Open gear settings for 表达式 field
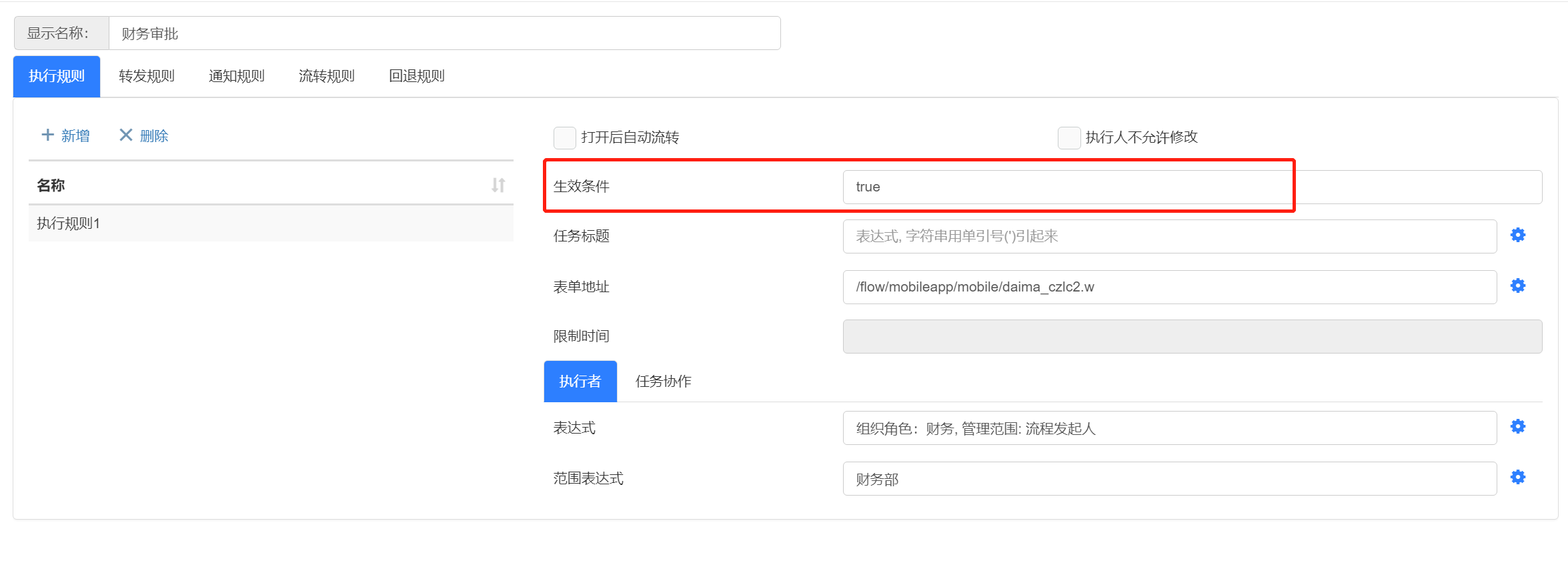 tap(1517, 427)
